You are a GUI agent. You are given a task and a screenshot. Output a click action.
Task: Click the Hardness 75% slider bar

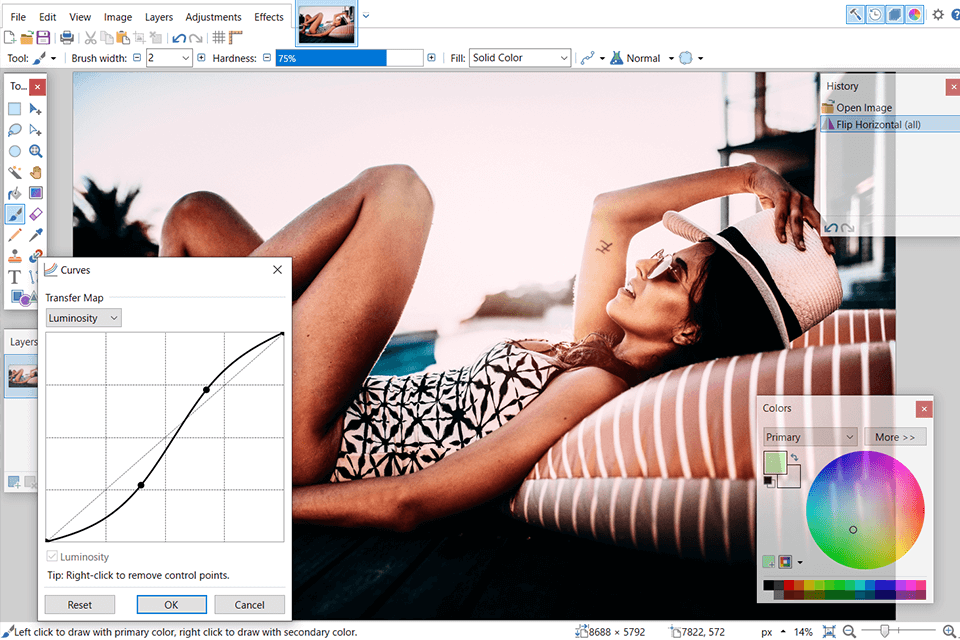coord(349,58)
